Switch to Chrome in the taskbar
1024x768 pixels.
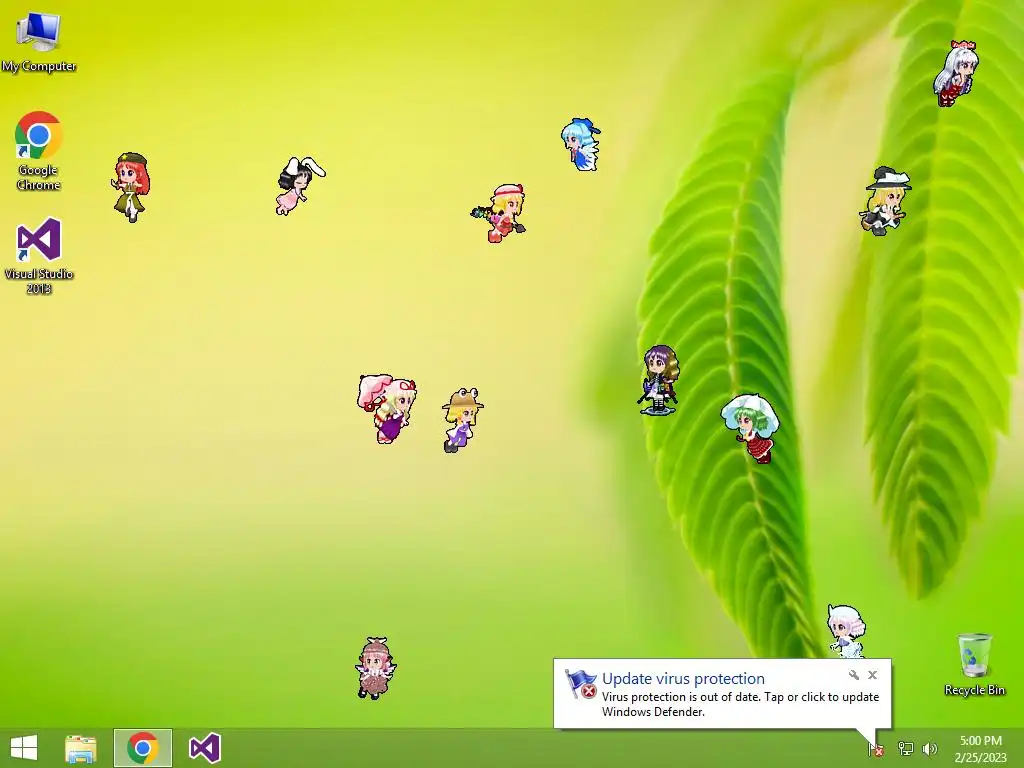(x=143, y=748)
